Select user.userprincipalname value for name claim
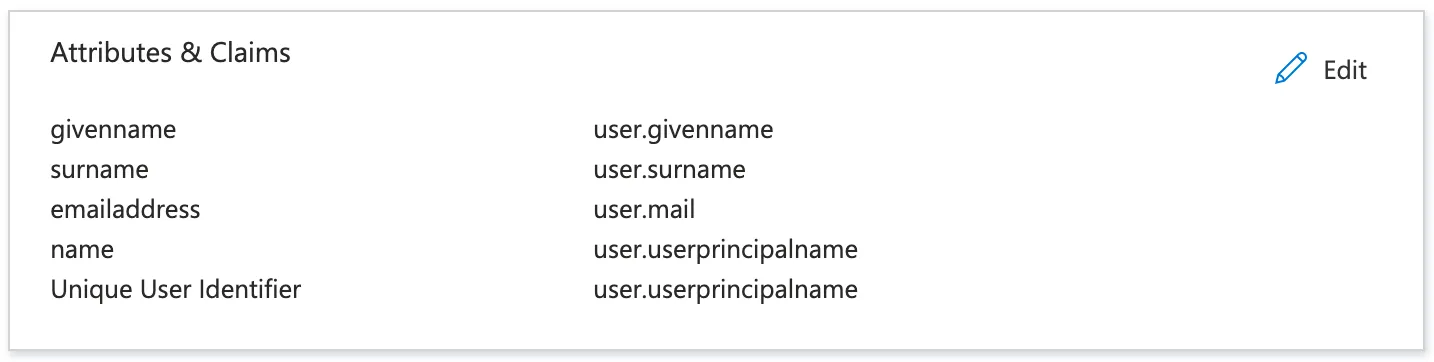This screenshot has width=1434, height=362. tap(726, 250)
